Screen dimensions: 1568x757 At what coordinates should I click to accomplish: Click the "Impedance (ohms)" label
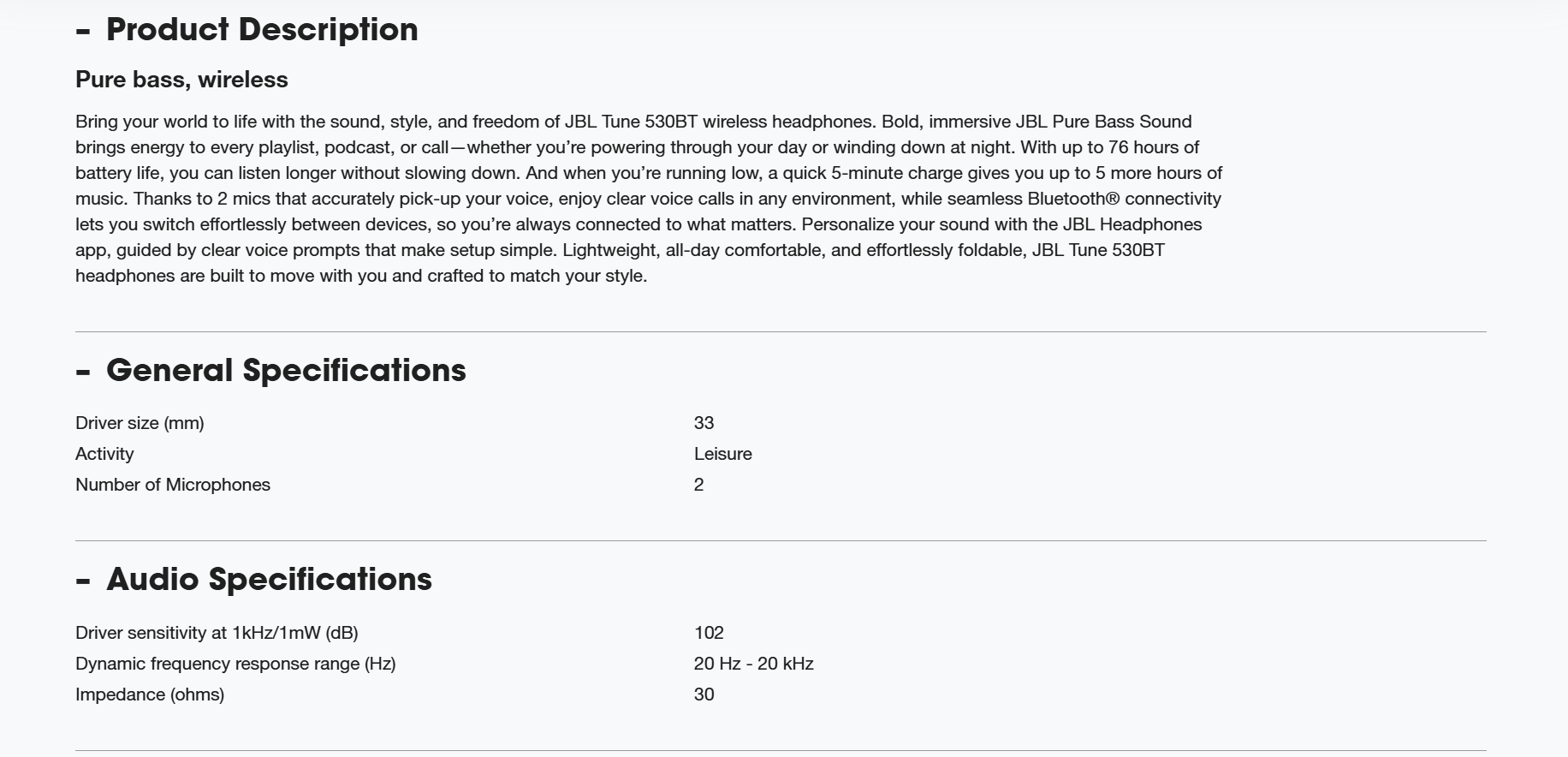pyautogui.click(x=150, y=694)
